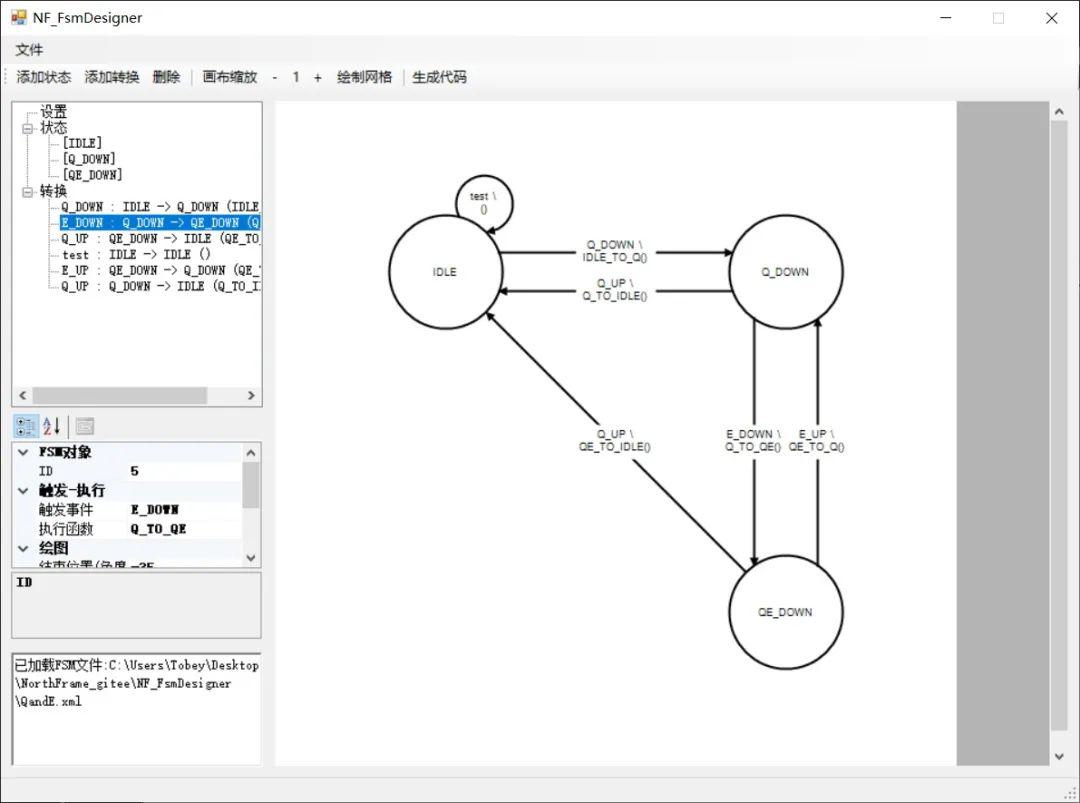This screenshot has height=803, width=1080.
Task: Click the Q_UP \ Q_TO_IDLE() transition label
Action: (614, 289)
